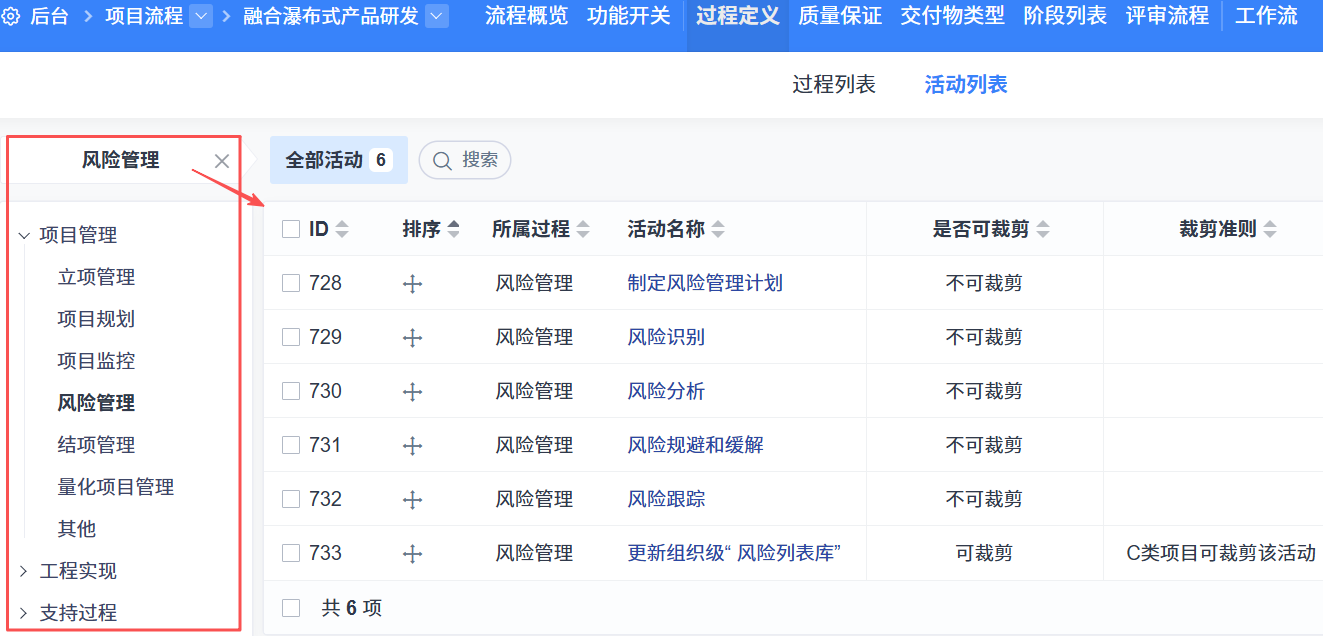Toggle select-all checkbox in table header
This screenshot has width=1323, height=636.
point(291,229)
